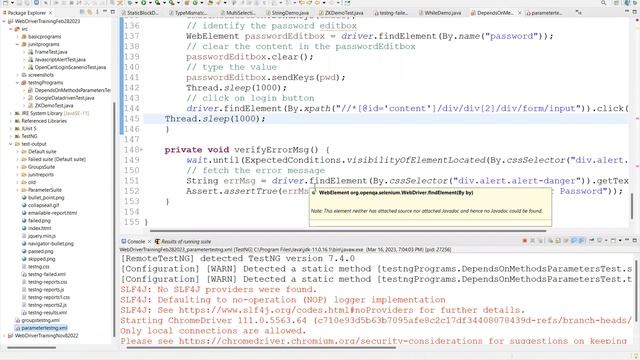Collapse the test-output folder

point(11,144)
